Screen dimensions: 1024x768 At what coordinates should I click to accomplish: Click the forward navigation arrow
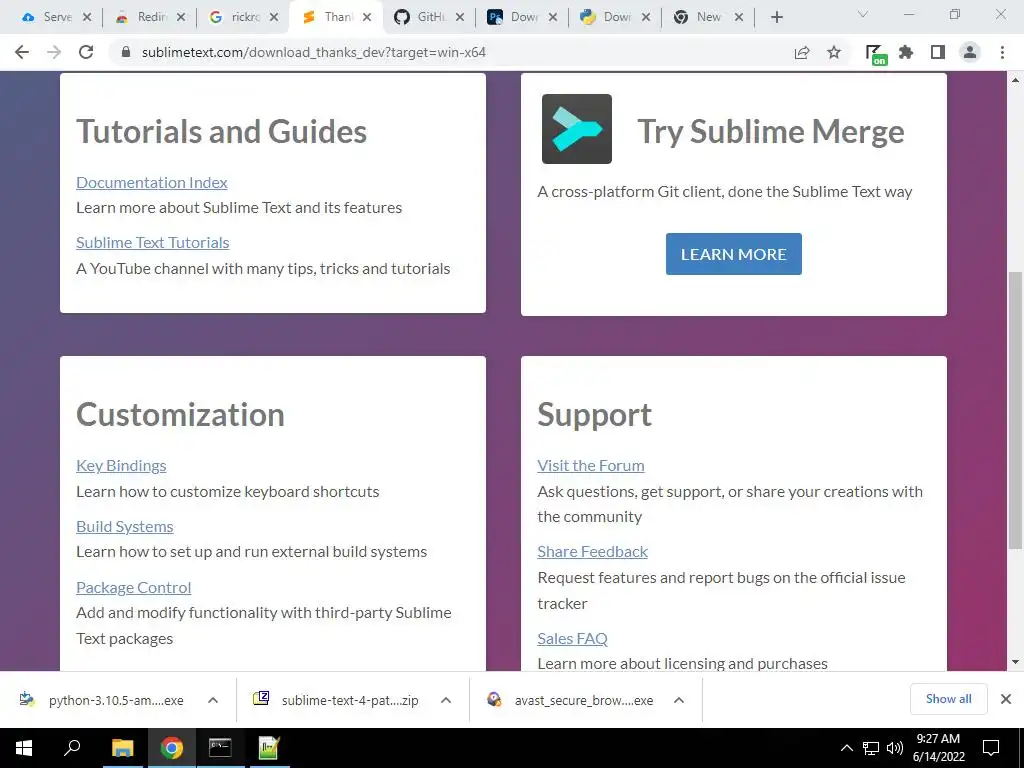click(54, 52)
